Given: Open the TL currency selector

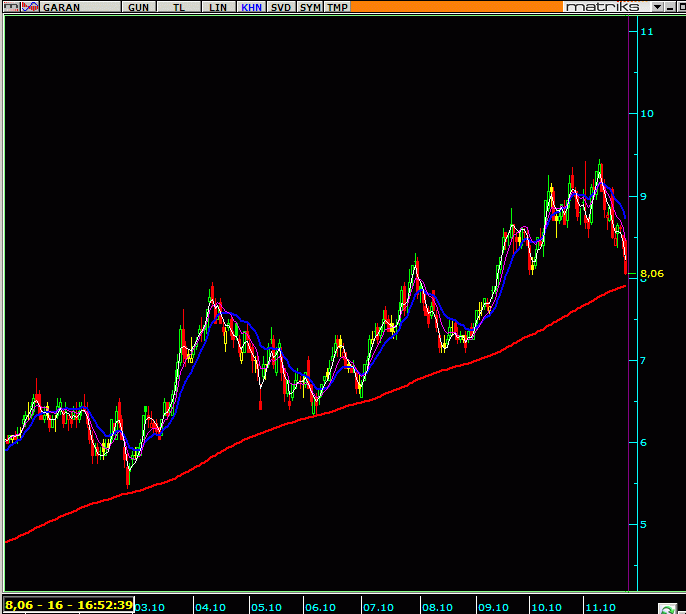Looking at the screenshot, I should click(x=179, y=7).
